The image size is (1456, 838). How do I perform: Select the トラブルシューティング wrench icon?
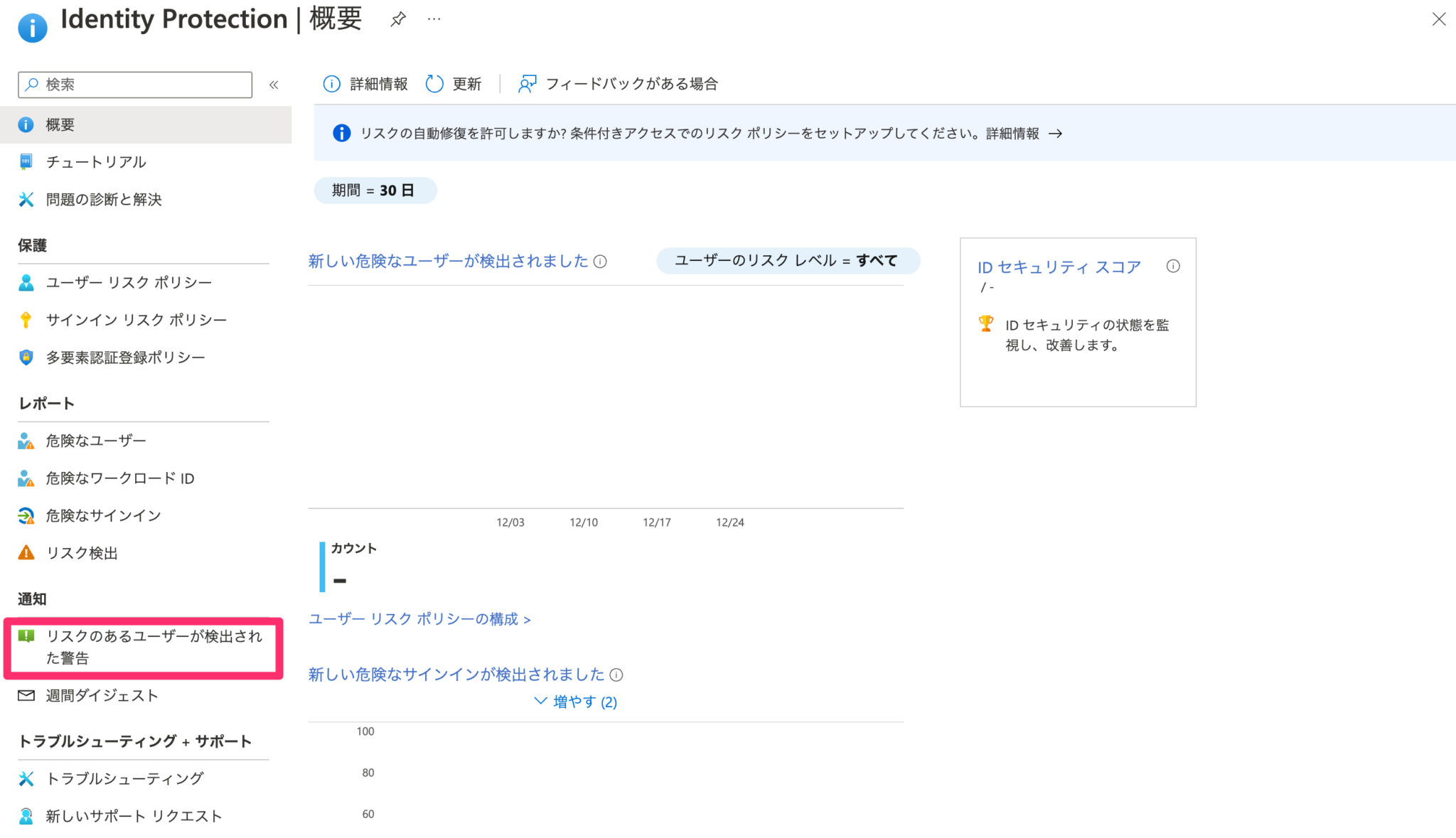pos(26,778)
